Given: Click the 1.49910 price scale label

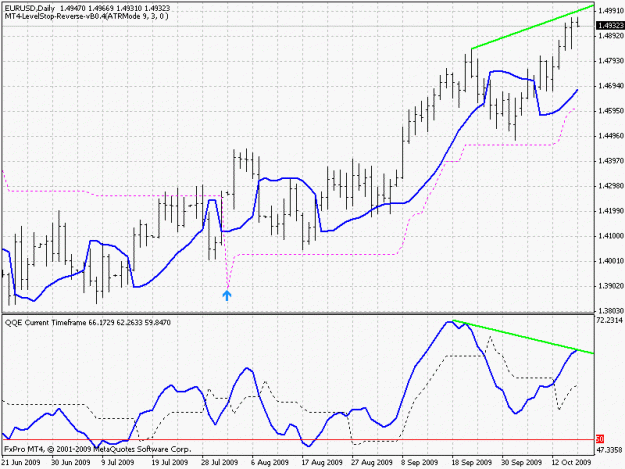Looking at the screenshot, I should click(x=611, y=11).
